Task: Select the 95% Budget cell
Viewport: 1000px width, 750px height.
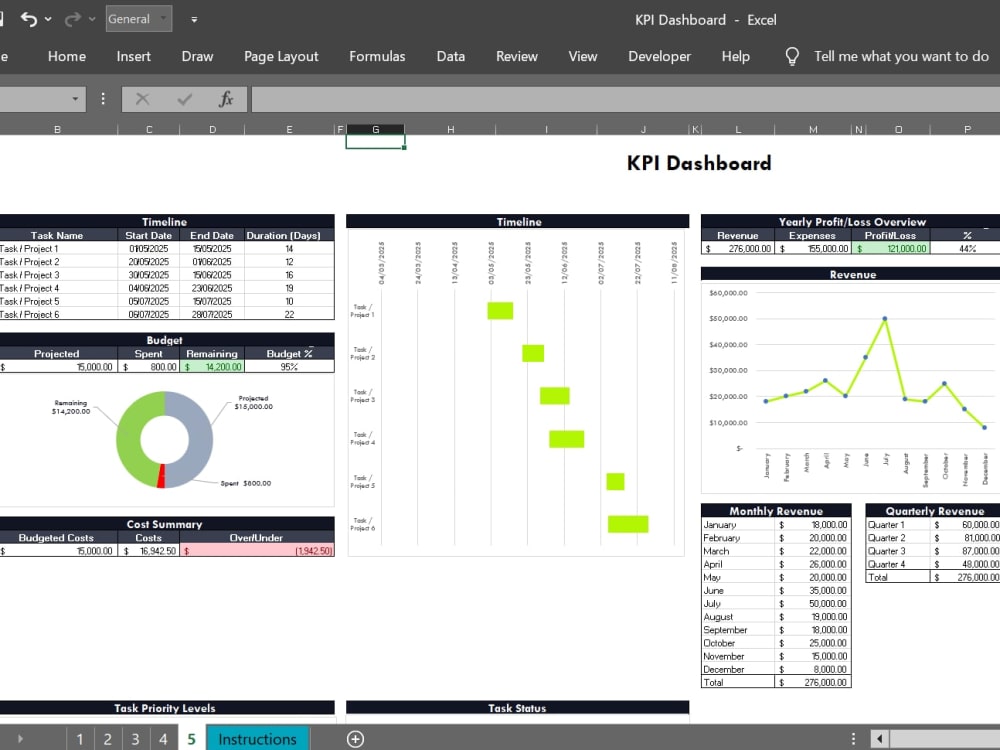Action: [290, 367]
